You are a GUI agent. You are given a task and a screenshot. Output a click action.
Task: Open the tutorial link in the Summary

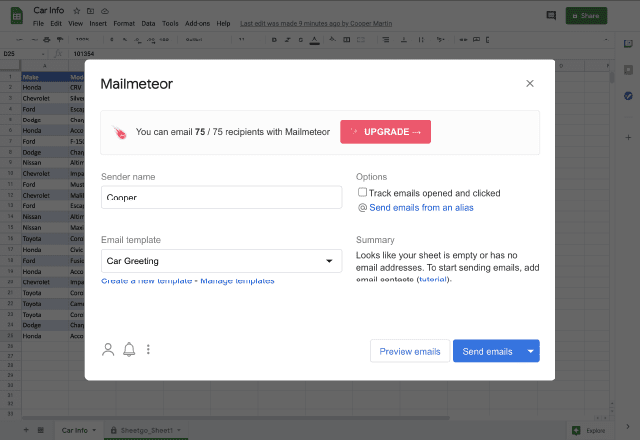tap(433, 279)
